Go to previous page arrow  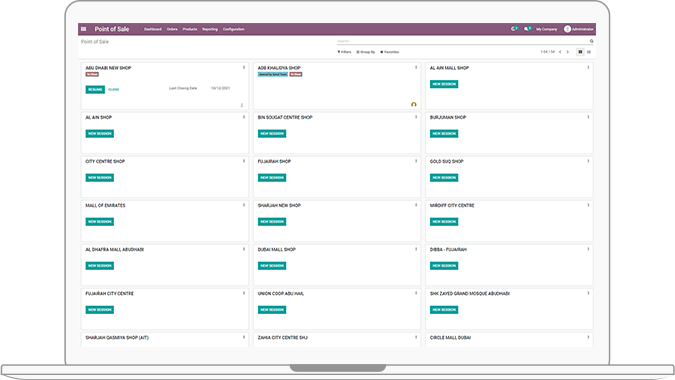point(560,52)
